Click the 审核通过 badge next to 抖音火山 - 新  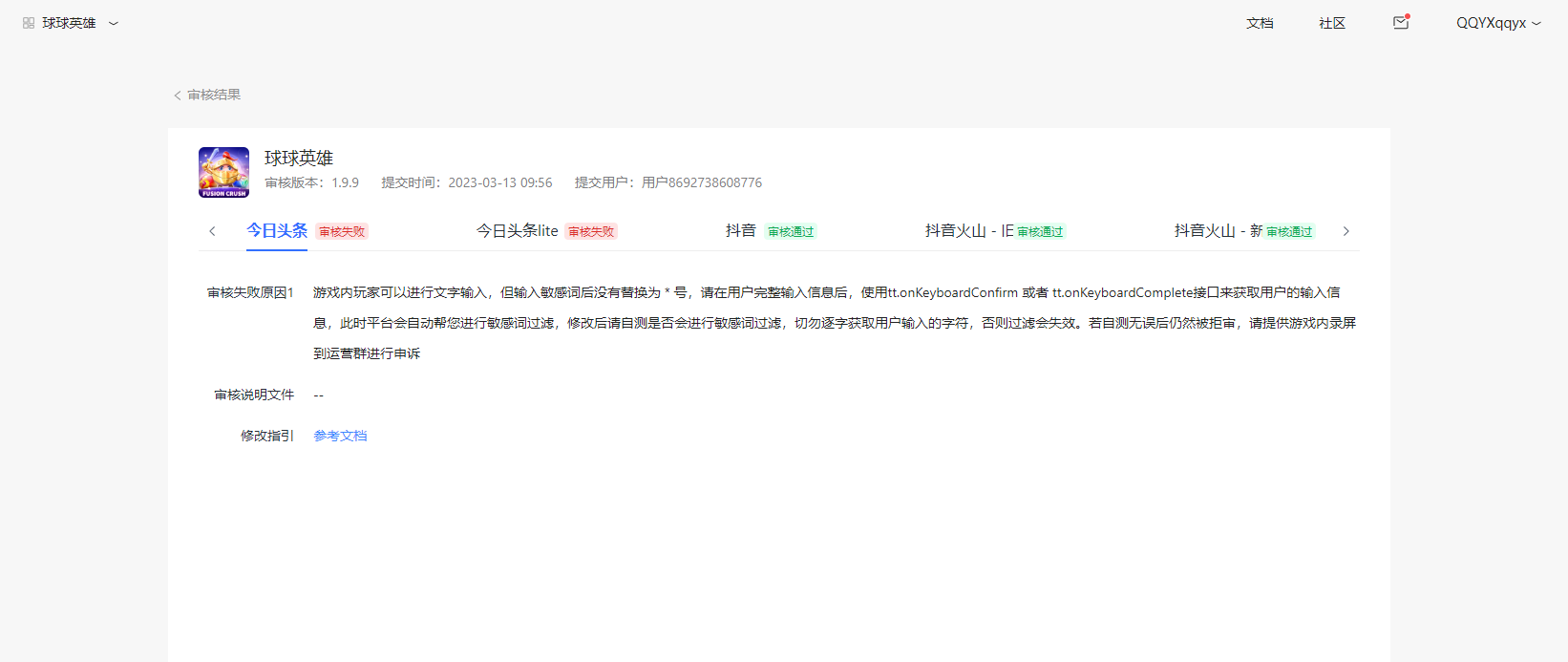tap(1289, 231)
